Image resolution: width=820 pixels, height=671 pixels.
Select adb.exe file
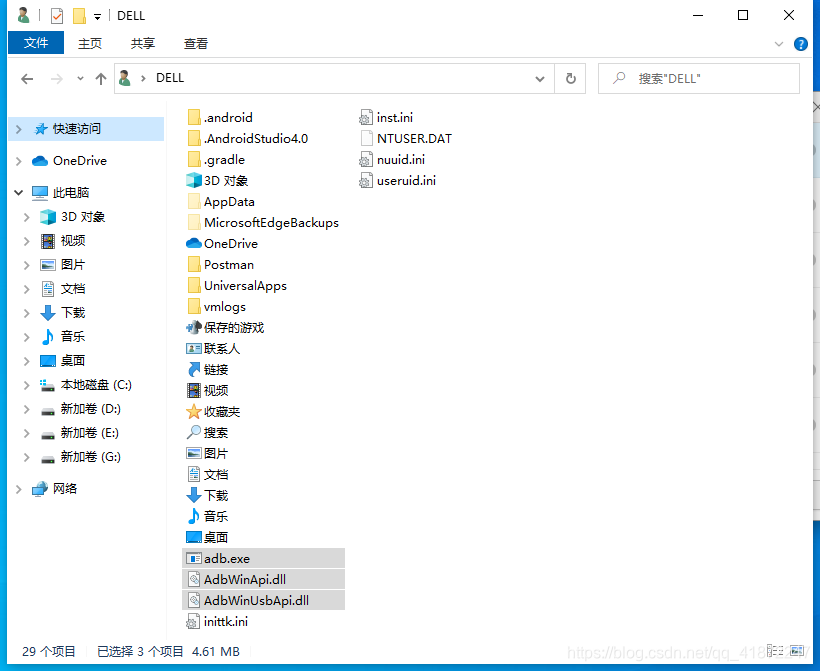coord(263,559)
